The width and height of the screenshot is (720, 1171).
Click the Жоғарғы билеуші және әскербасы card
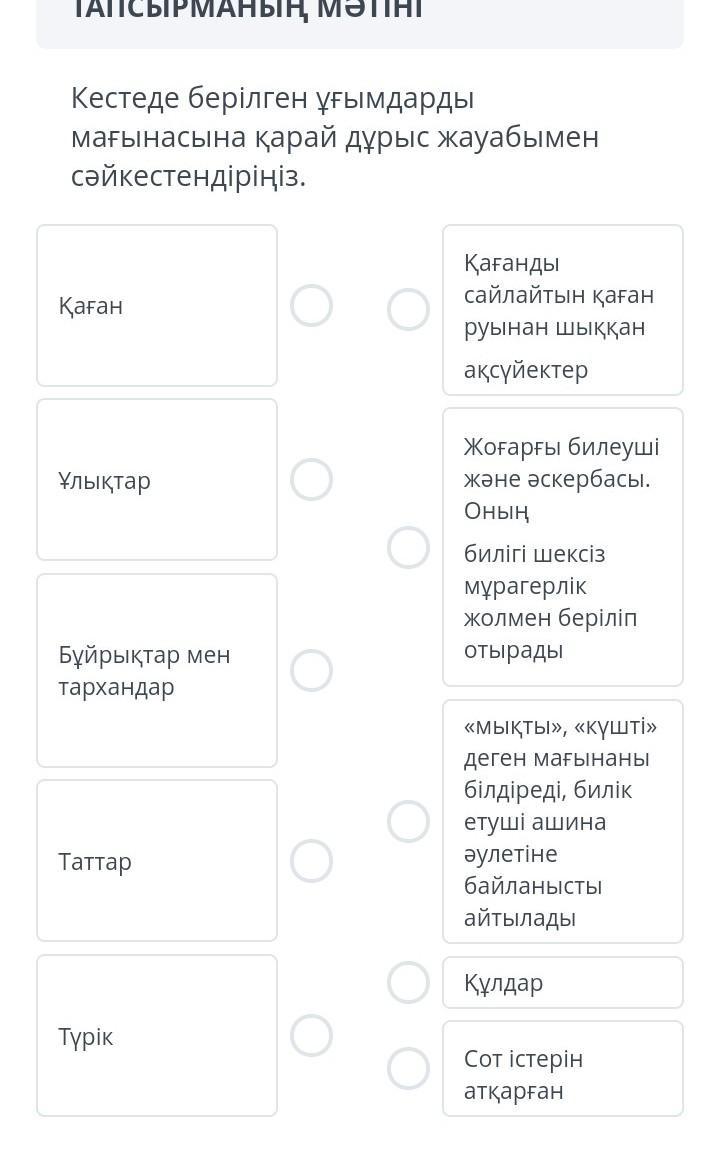coord(562,547)
